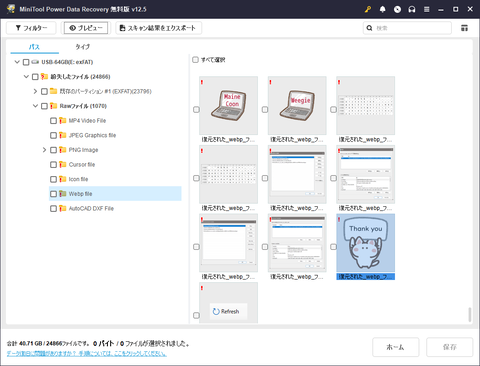Toggle the view layout icon beside search
Image resolution: width=480 pixels, height=366 pixels.
[464, 28]
